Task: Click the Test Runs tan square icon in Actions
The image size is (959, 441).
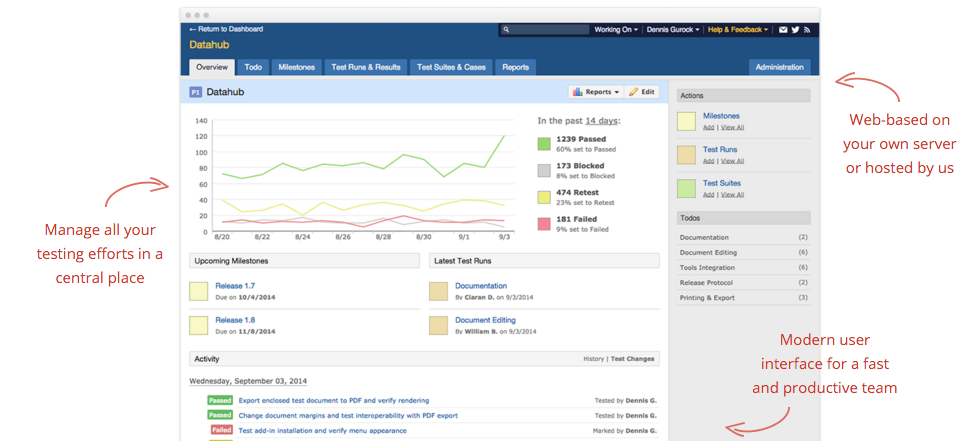Action: pos(686,155)
